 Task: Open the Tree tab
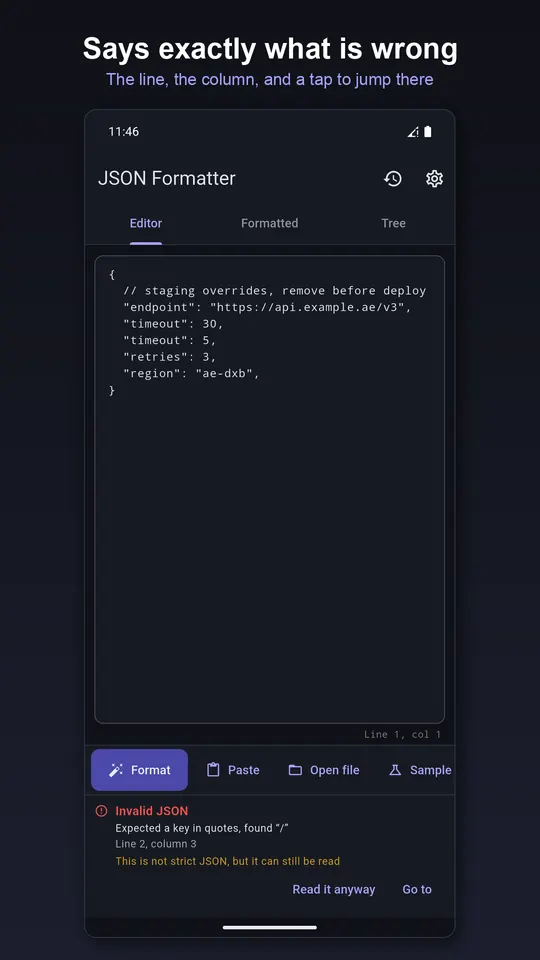point(393,223)
